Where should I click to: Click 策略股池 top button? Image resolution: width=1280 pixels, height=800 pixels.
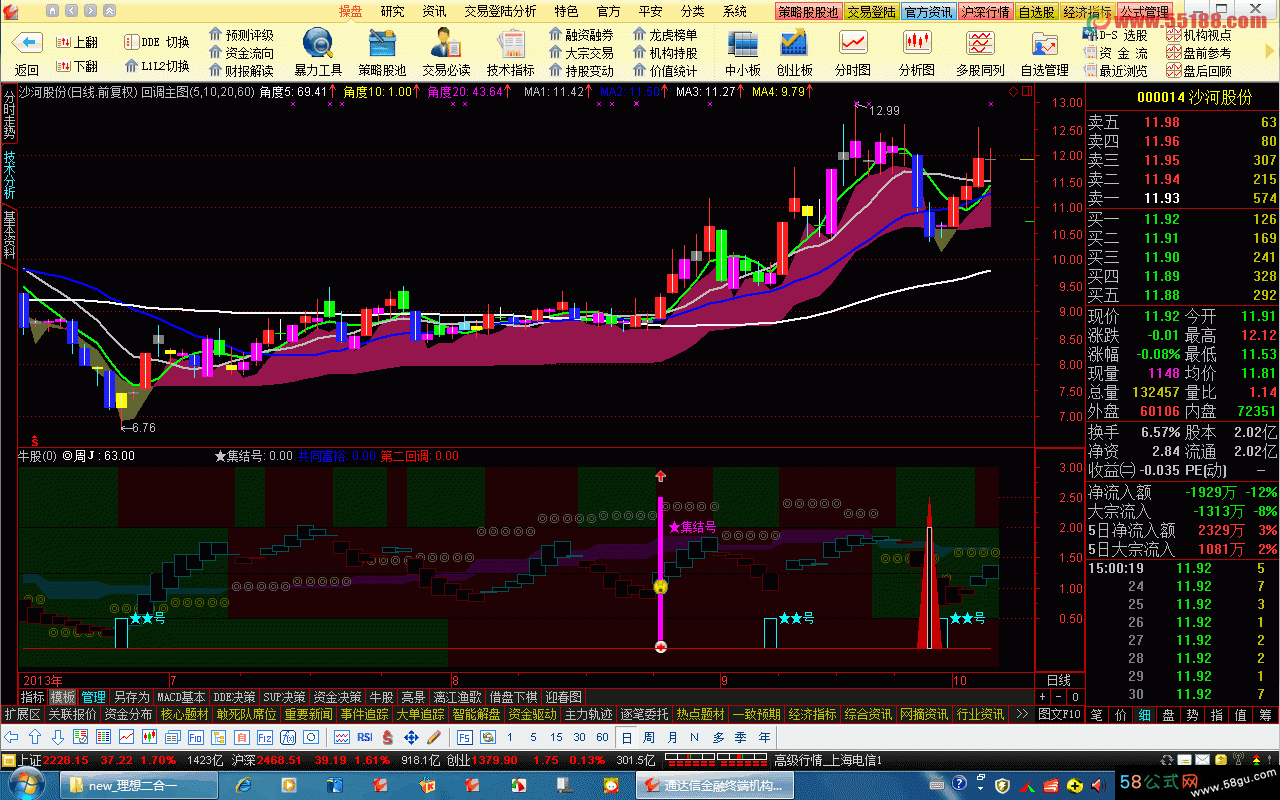coord(808,12)
